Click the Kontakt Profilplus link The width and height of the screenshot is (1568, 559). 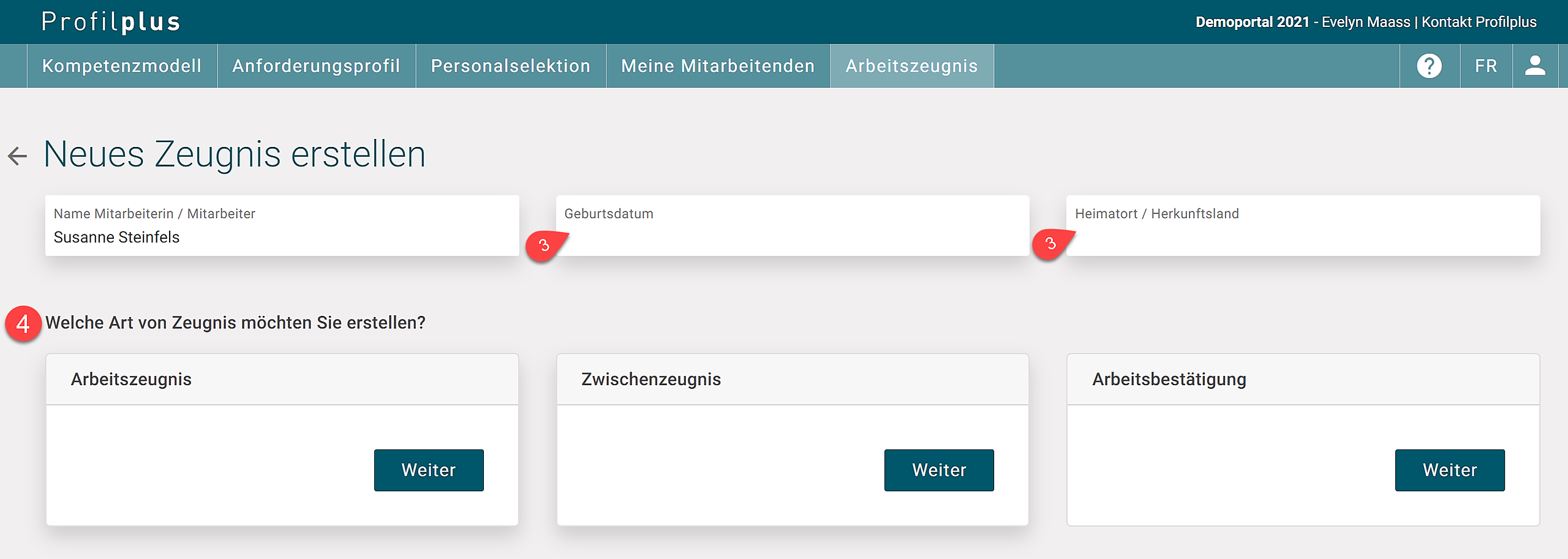(1479, 22)
